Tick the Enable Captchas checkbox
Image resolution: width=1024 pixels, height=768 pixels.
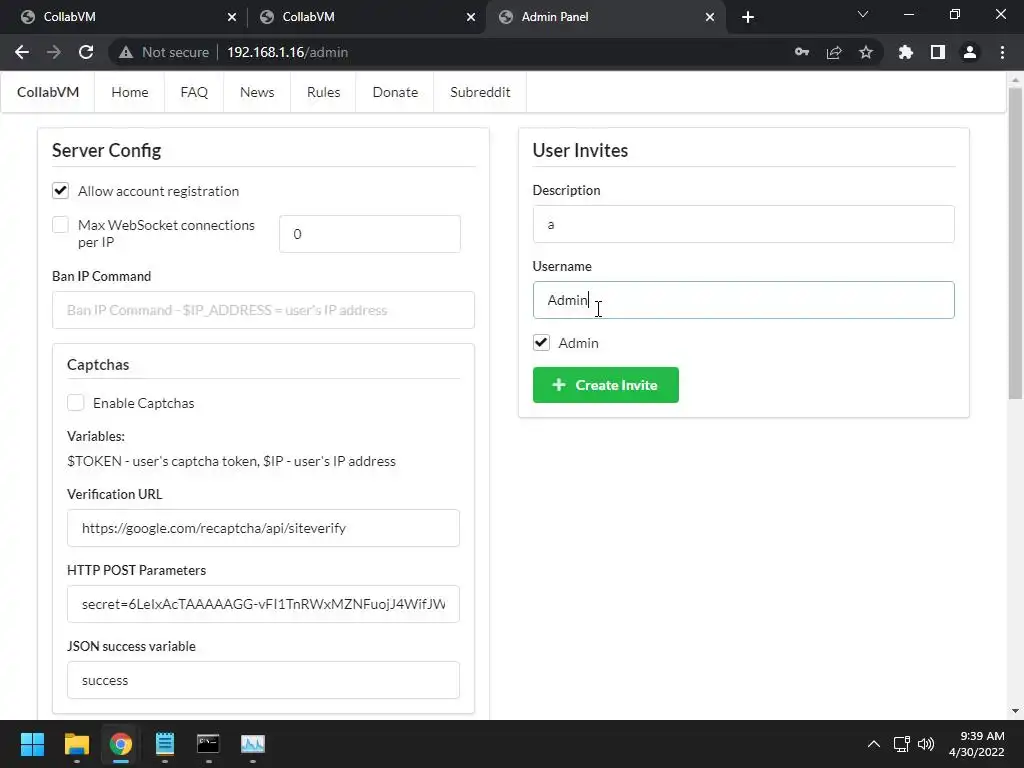pos(75,403)
